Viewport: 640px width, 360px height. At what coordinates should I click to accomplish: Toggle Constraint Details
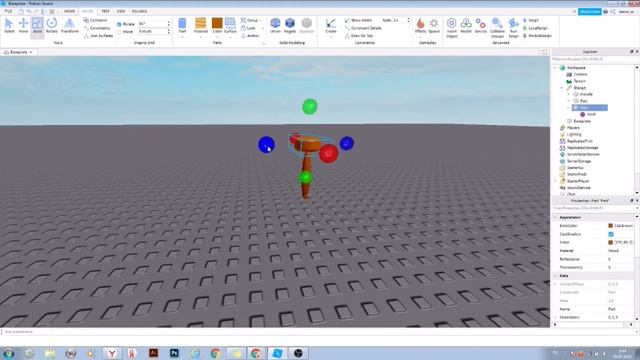[x=363, y=28]
